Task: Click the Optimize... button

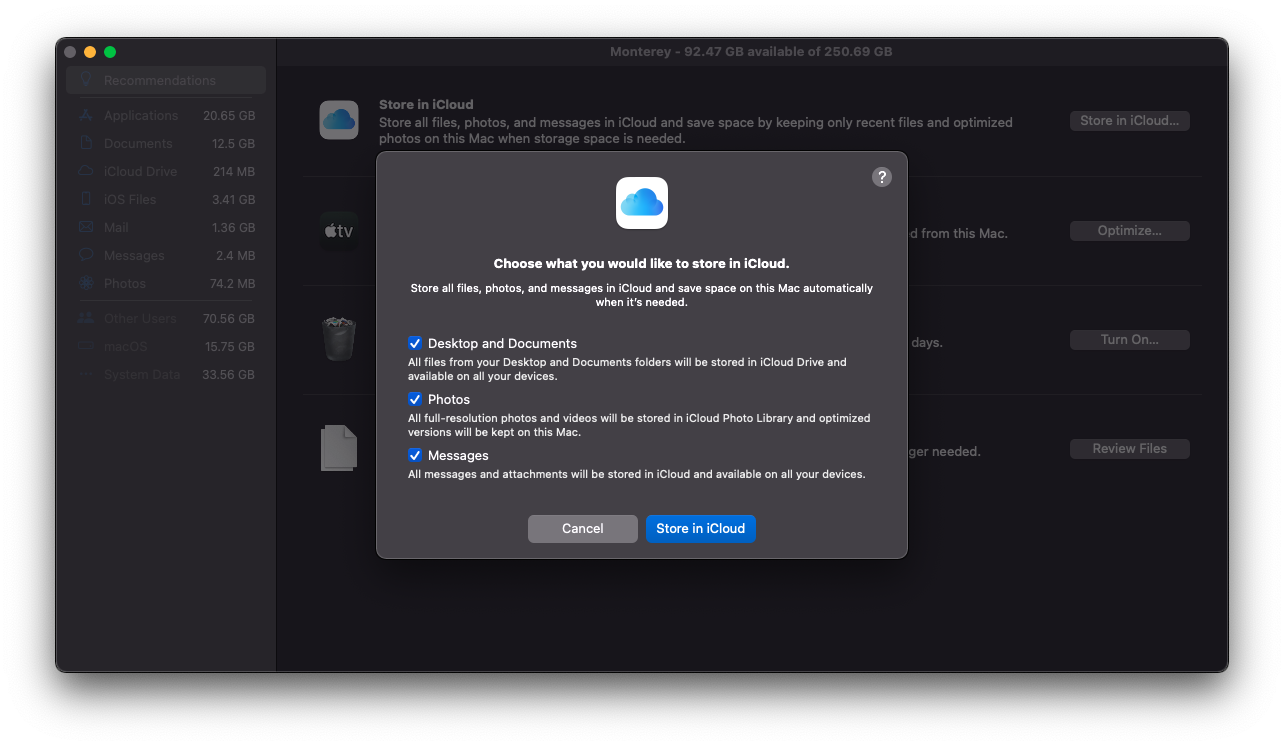Action: pos(1130,231)
